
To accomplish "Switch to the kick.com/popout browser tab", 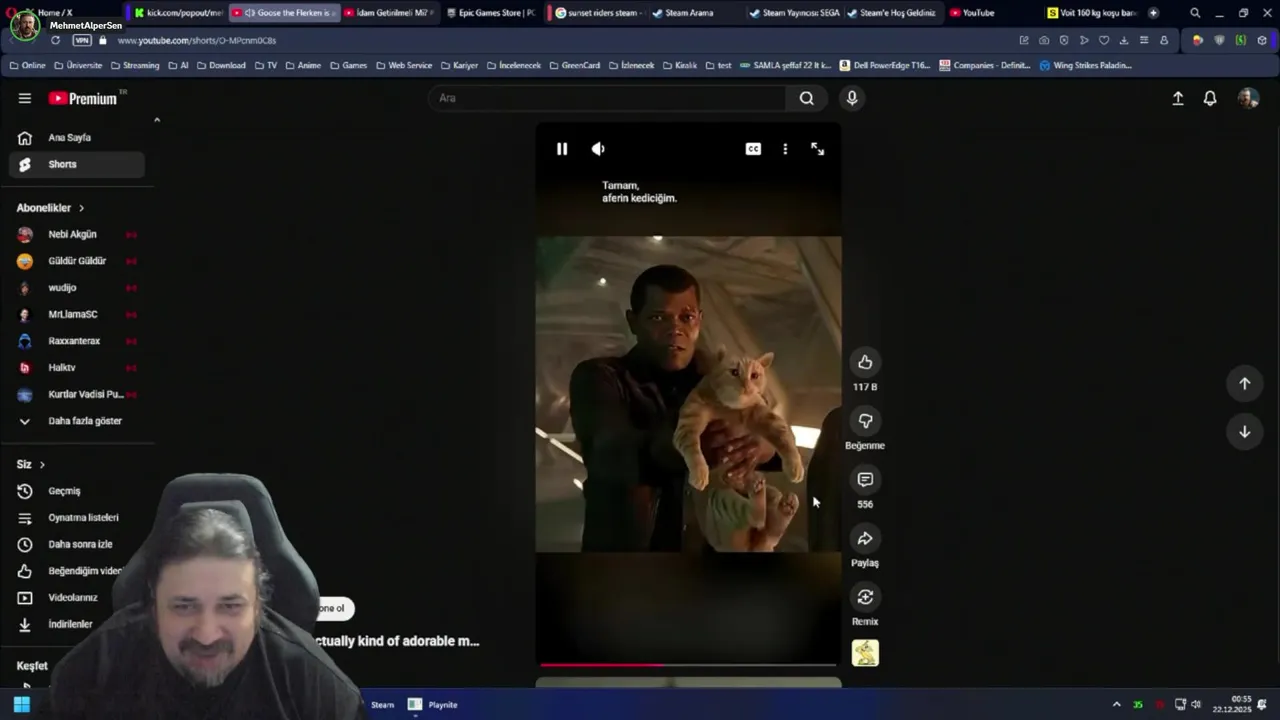I will [x=178, y=13].
